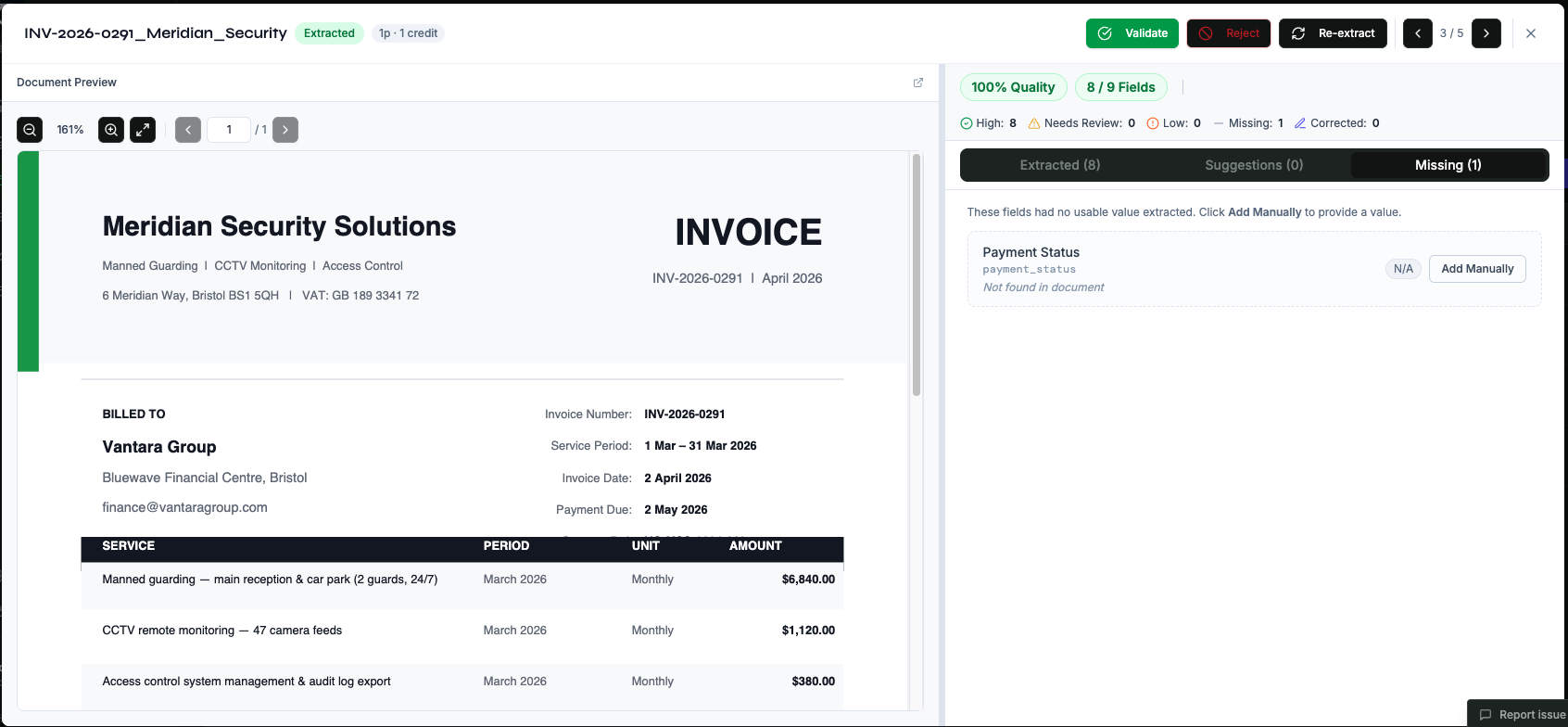
Task: Click the page number input field
Action: [229, 130]
